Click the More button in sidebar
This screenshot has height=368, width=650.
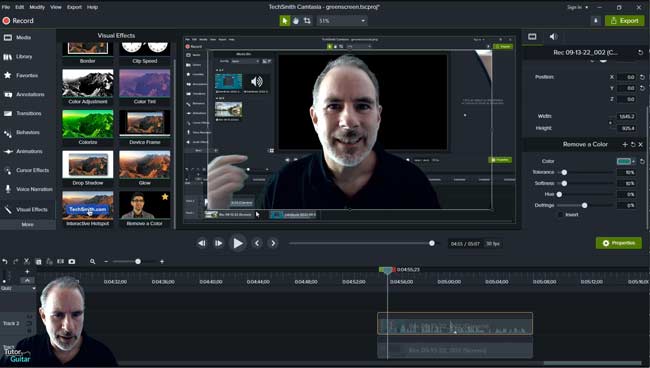click(x=28, y=224)
